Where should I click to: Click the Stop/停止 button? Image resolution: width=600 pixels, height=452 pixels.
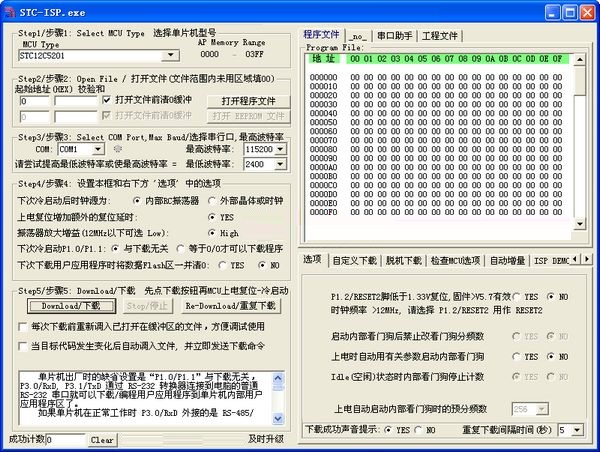pos(147,306)
